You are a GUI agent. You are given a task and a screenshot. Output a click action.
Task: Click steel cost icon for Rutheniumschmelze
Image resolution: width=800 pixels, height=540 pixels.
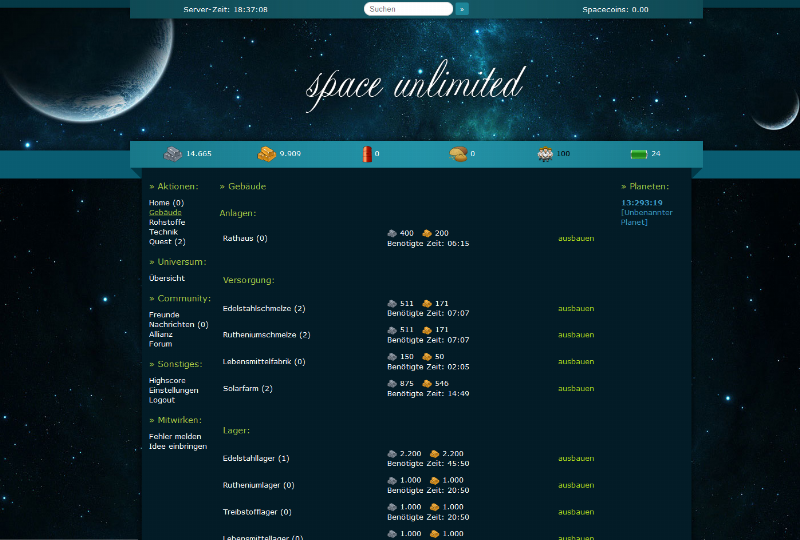392,330
